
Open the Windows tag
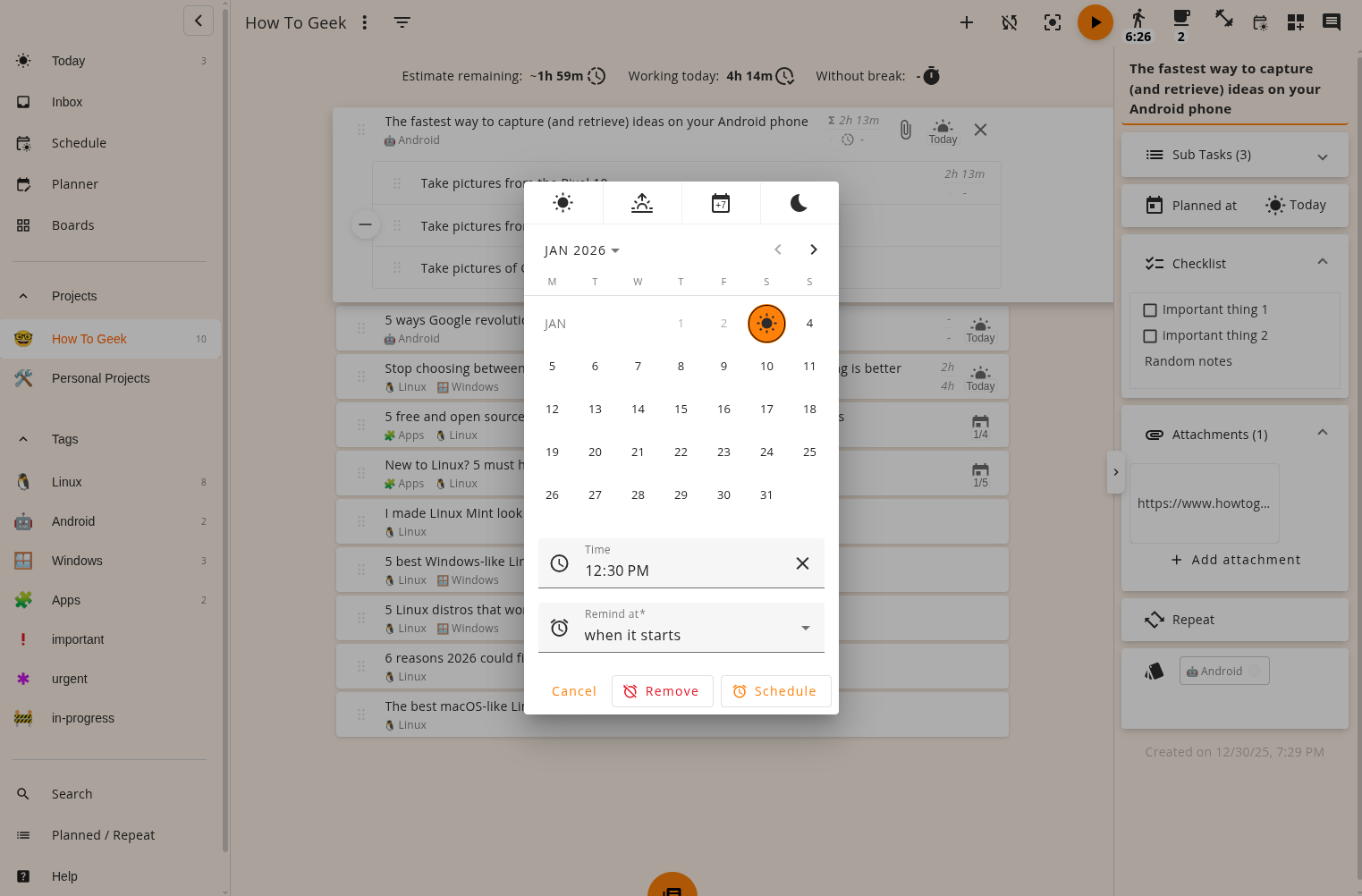[111, 561]
